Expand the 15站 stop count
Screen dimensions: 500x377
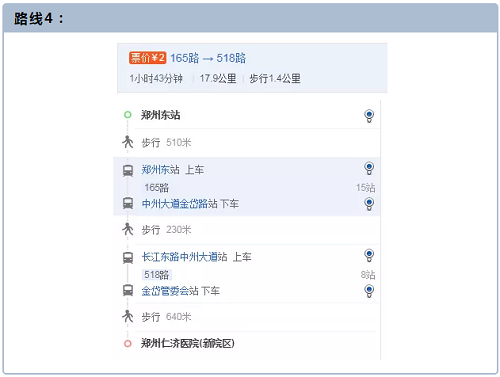coord(366,188)
